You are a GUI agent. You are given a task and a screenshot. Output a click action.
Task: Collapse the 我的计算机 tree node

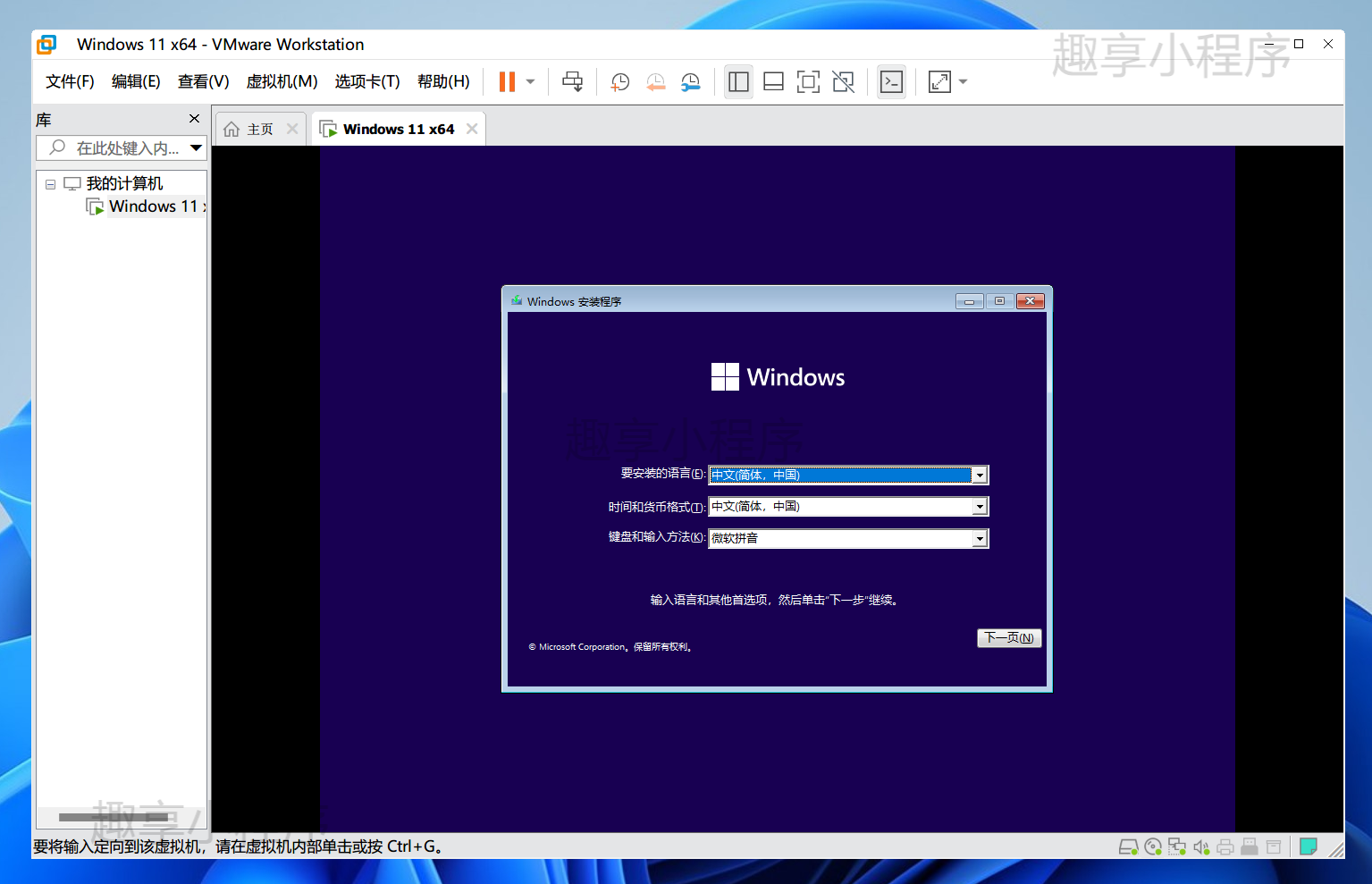point(51,184)
